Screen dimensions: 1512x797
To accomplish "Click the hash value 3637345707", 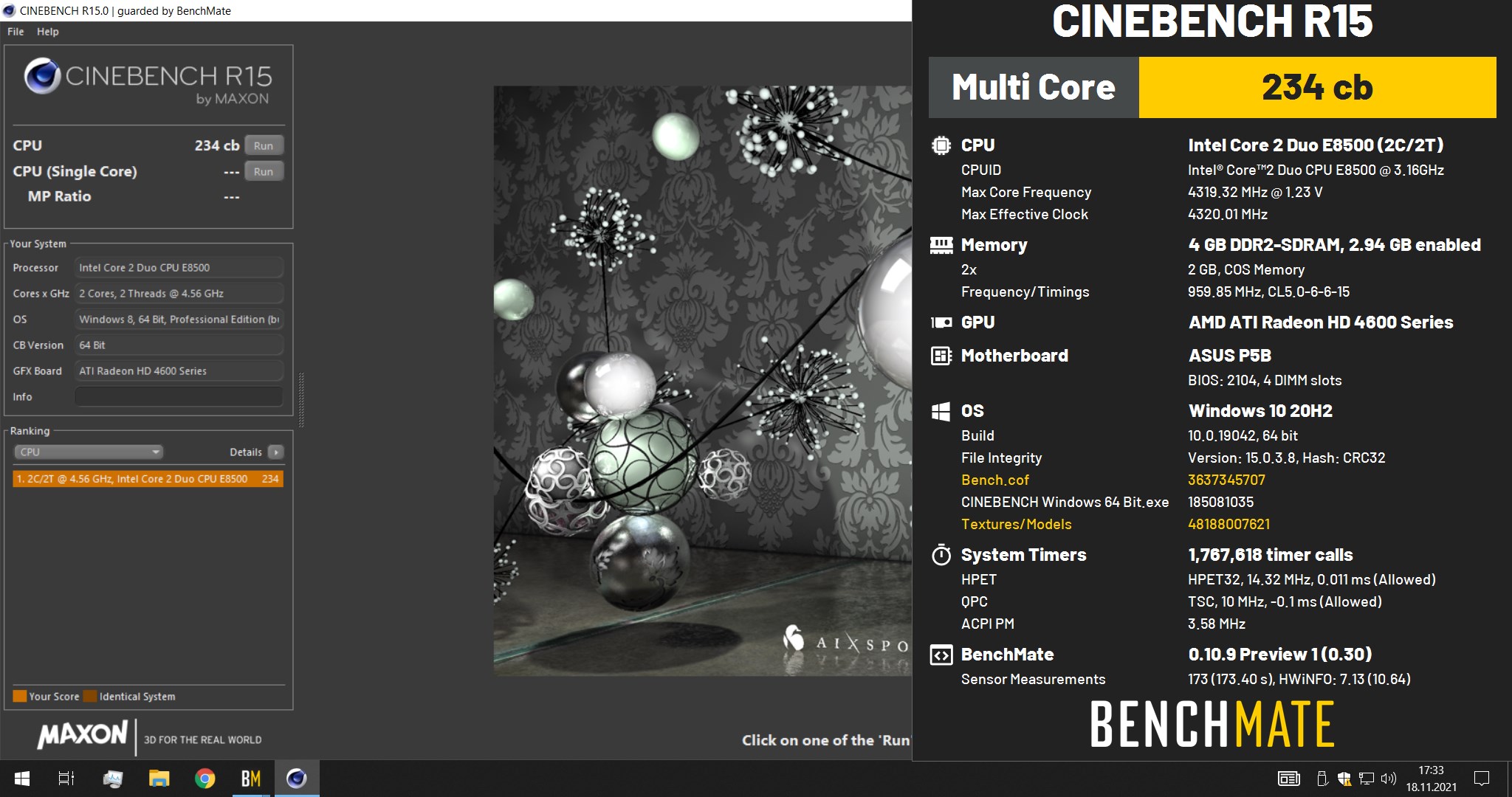I will click(x=1226, y=480).
